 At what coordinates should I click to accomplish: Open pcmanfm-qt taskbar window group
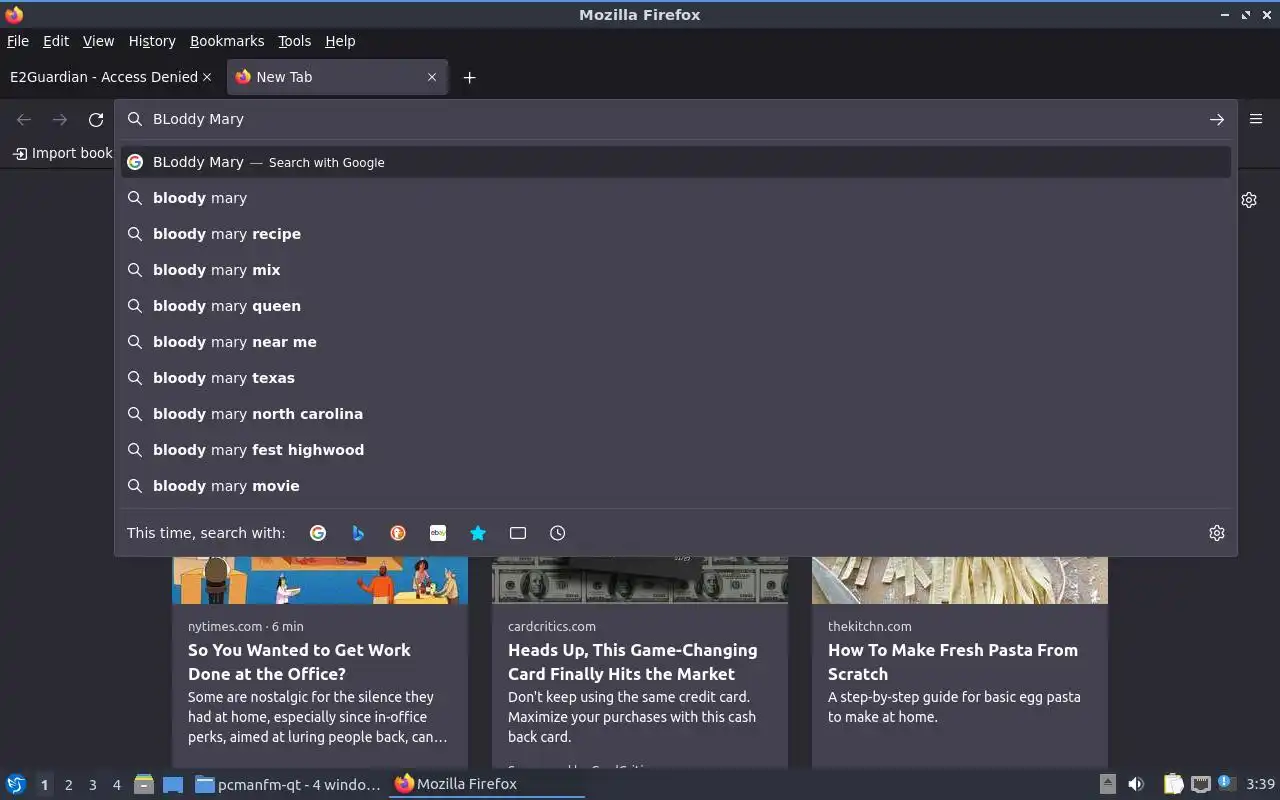coord(288,784)
